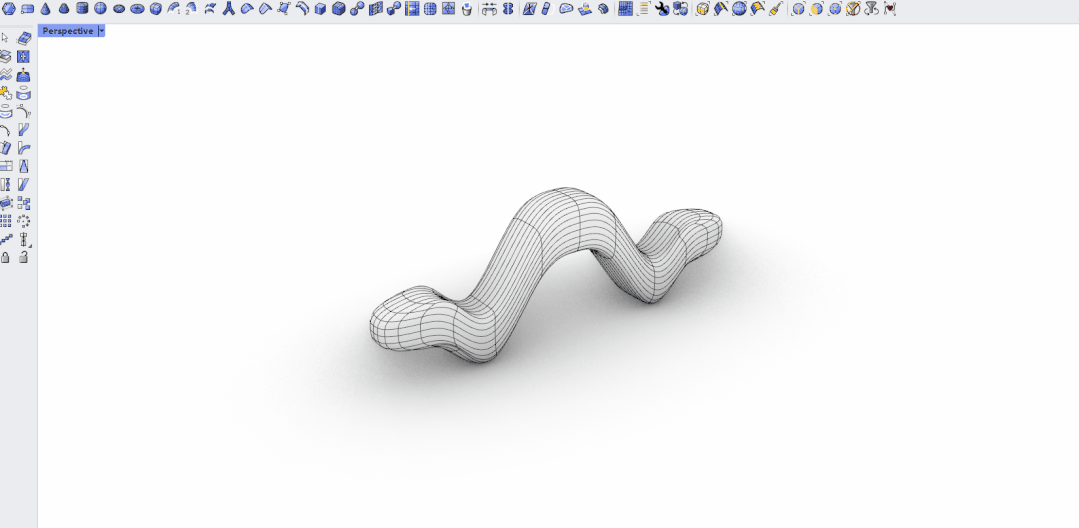Image resolution: width=1079 pixels, height=528 pixels.
Task: Select the Torus primitive tool
Action: pyautogui.click(x=137, y=9)
